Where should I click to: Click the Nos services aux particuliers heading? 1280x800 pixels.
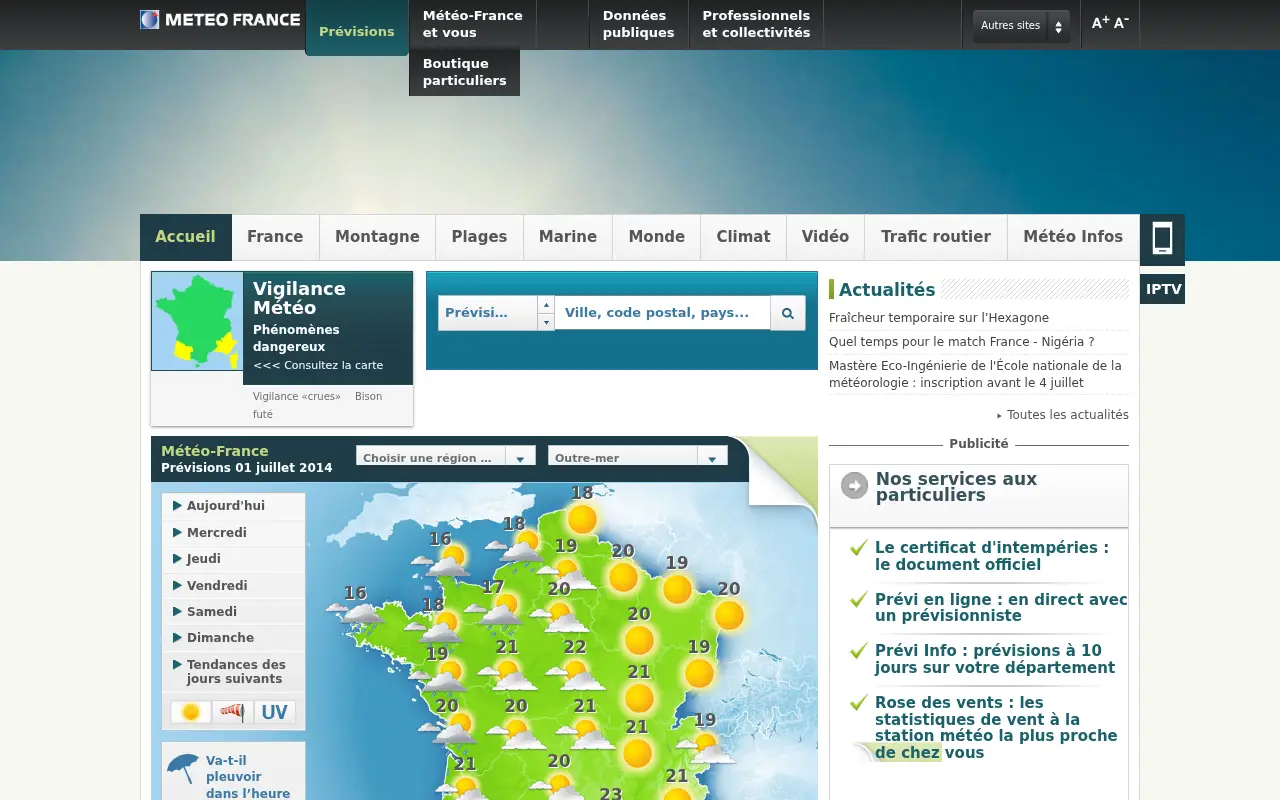pos(956,487)
